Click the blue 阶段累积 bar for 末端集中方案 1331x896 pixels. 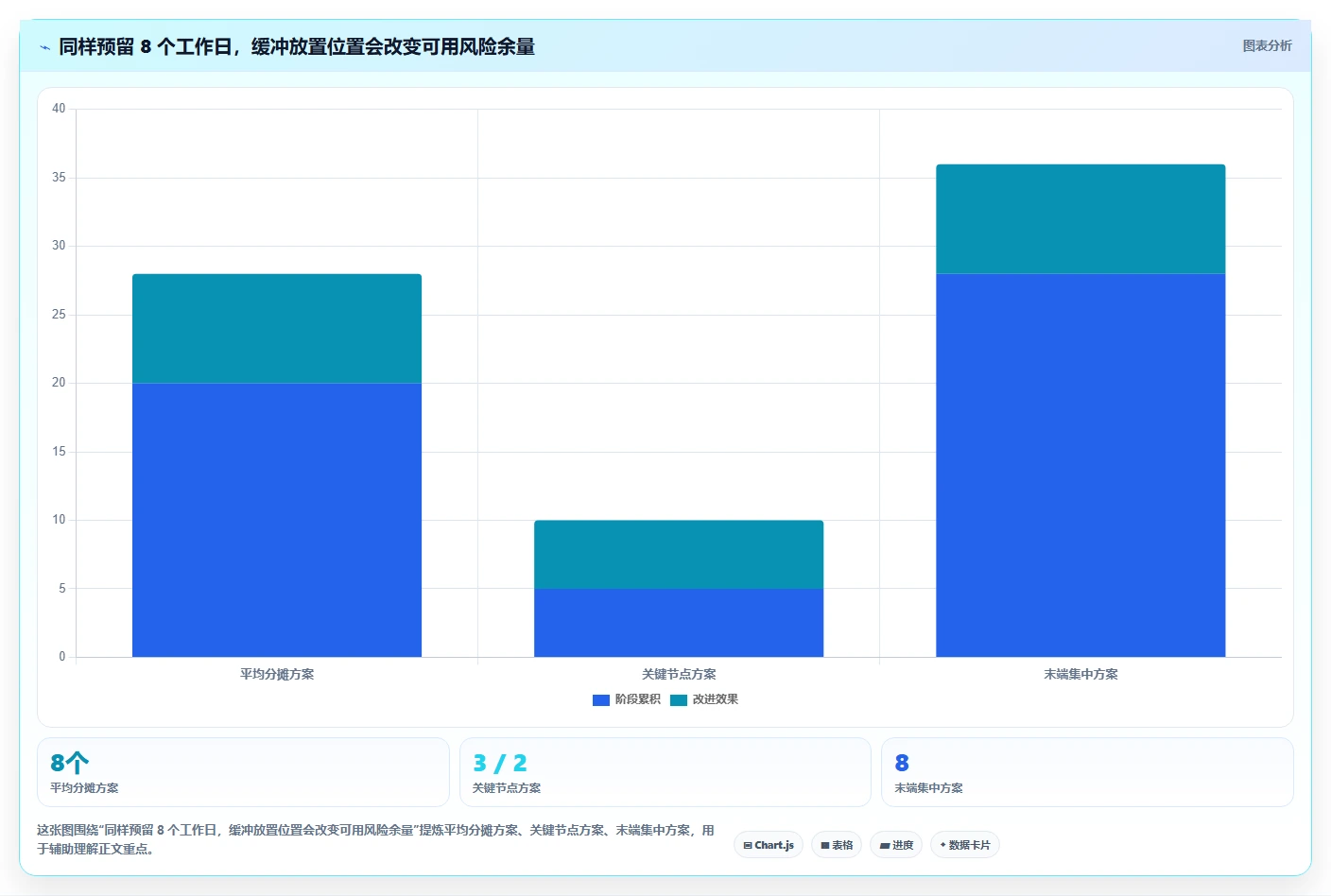pos(1080,465)
